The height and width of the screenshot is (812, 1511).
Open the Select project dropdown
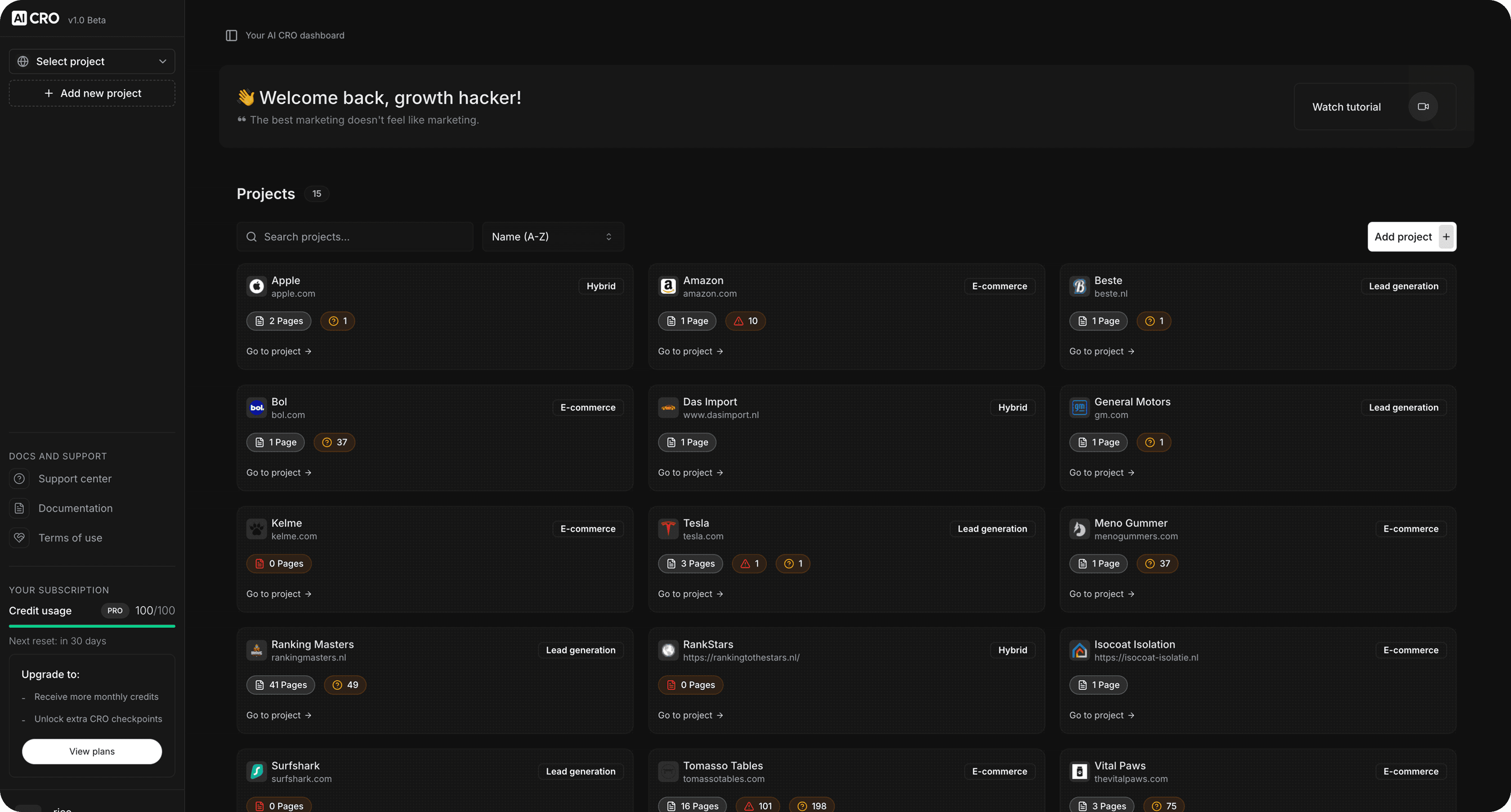pos(91,61)
